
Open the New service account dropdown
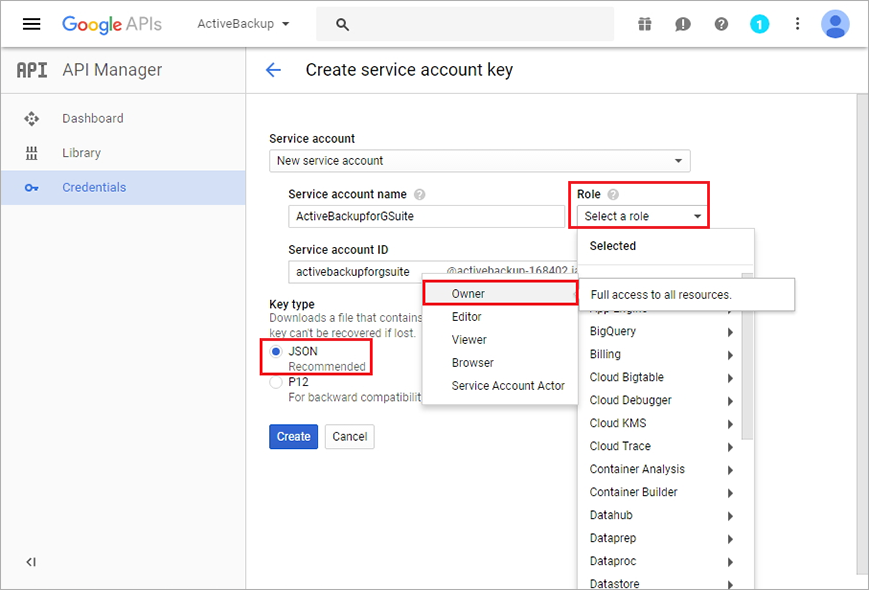coord(479,161)
